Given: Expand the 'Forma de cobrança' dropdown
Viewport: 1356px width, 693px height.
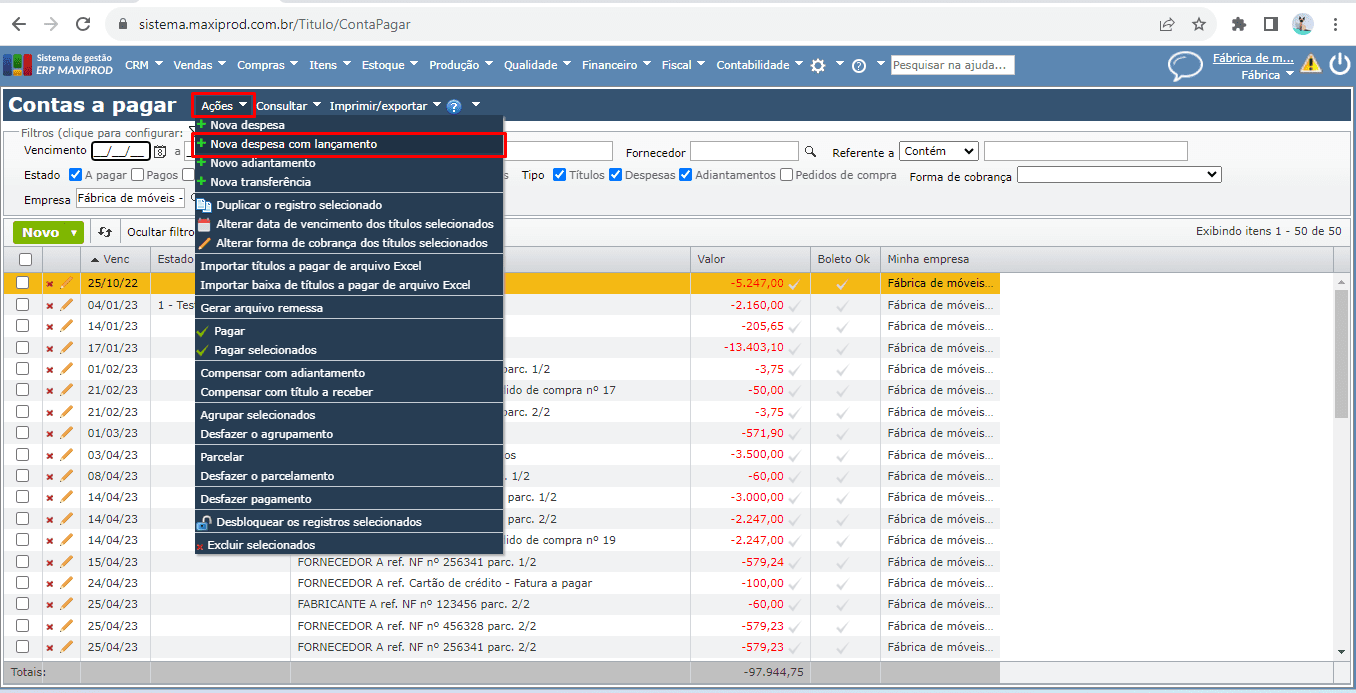Looking at the screenshot, I should click(x=1118, y=175).
